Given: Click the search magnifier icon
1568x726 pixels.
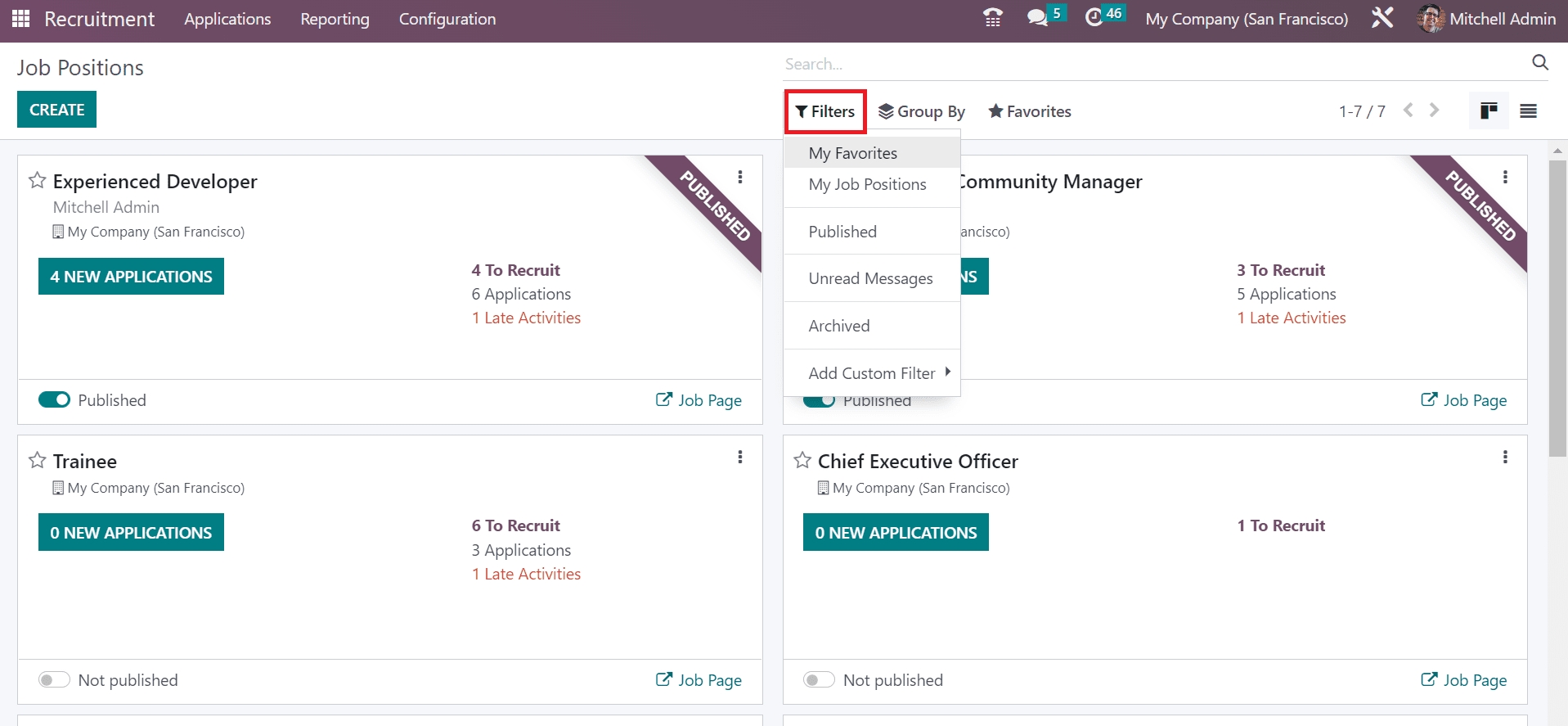Looking at the screenshot, I should pyautogui.click(x=1539, y=63).
